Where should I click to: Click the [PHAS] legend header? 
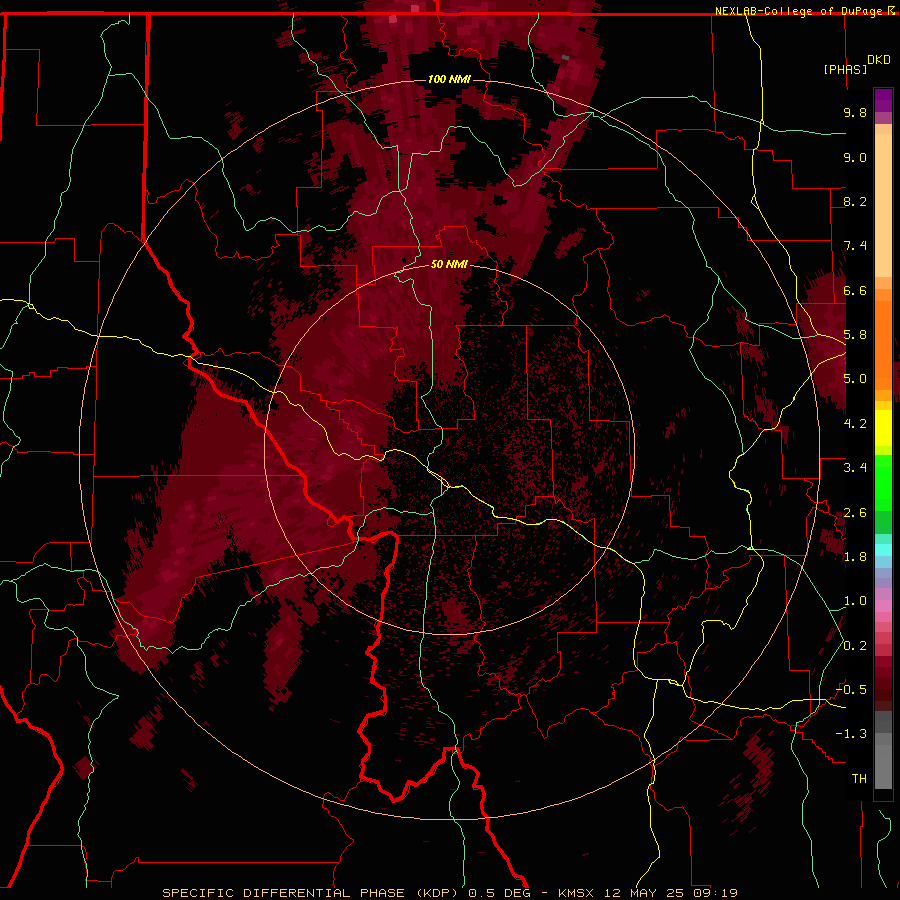tap(845, 69)
